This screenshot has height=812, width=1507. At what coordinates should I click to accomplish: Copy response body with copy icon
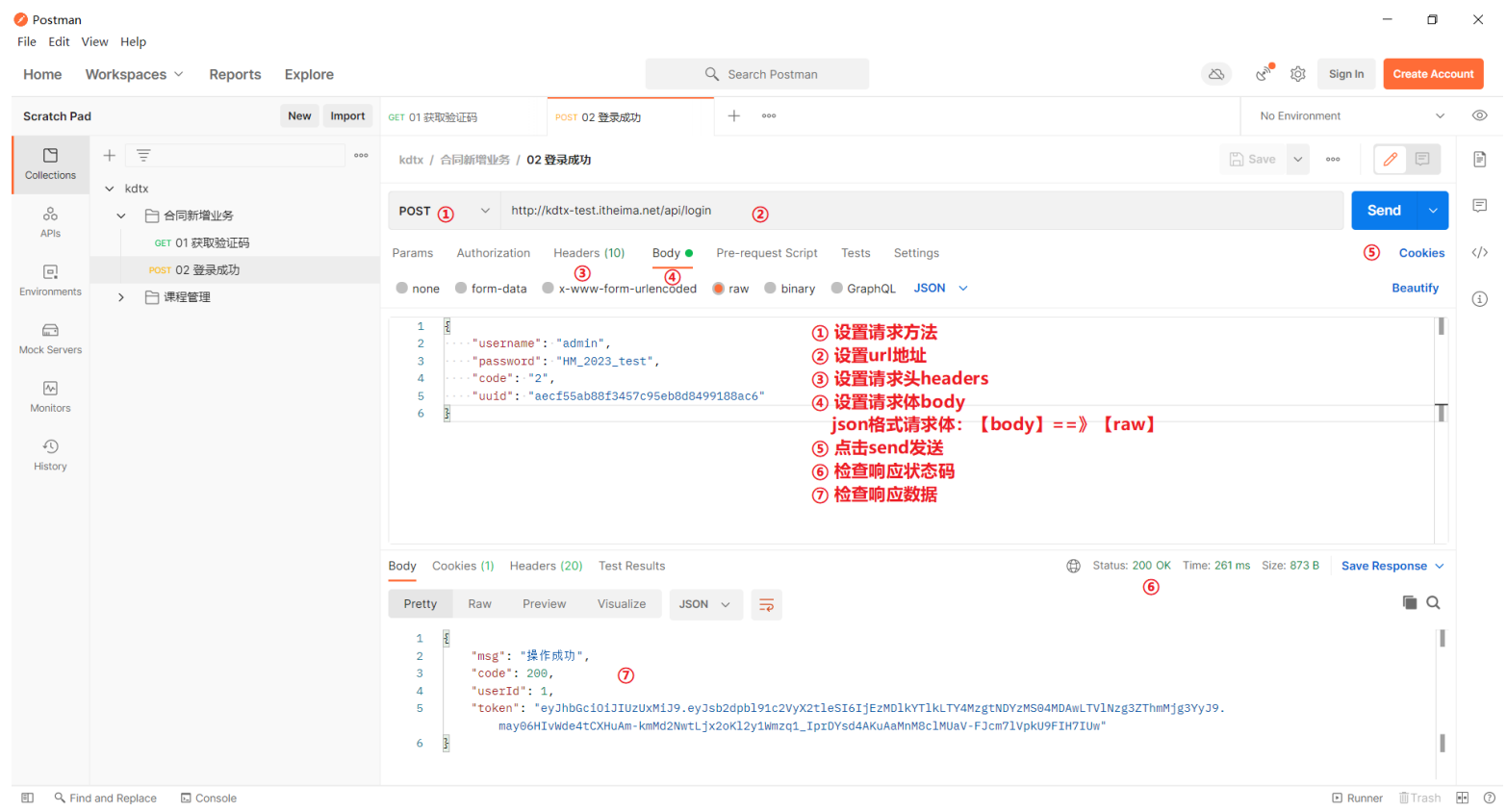coord(1410,602)
